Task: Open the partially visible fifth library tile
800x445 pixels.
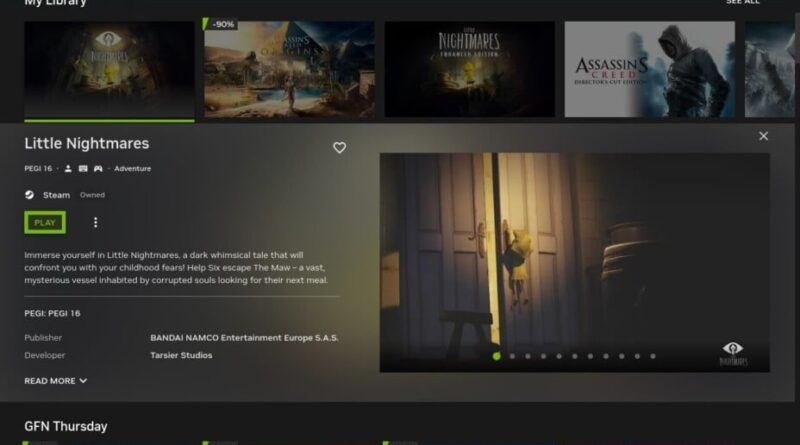Action: pyautogui.click(x=769, y=69)
